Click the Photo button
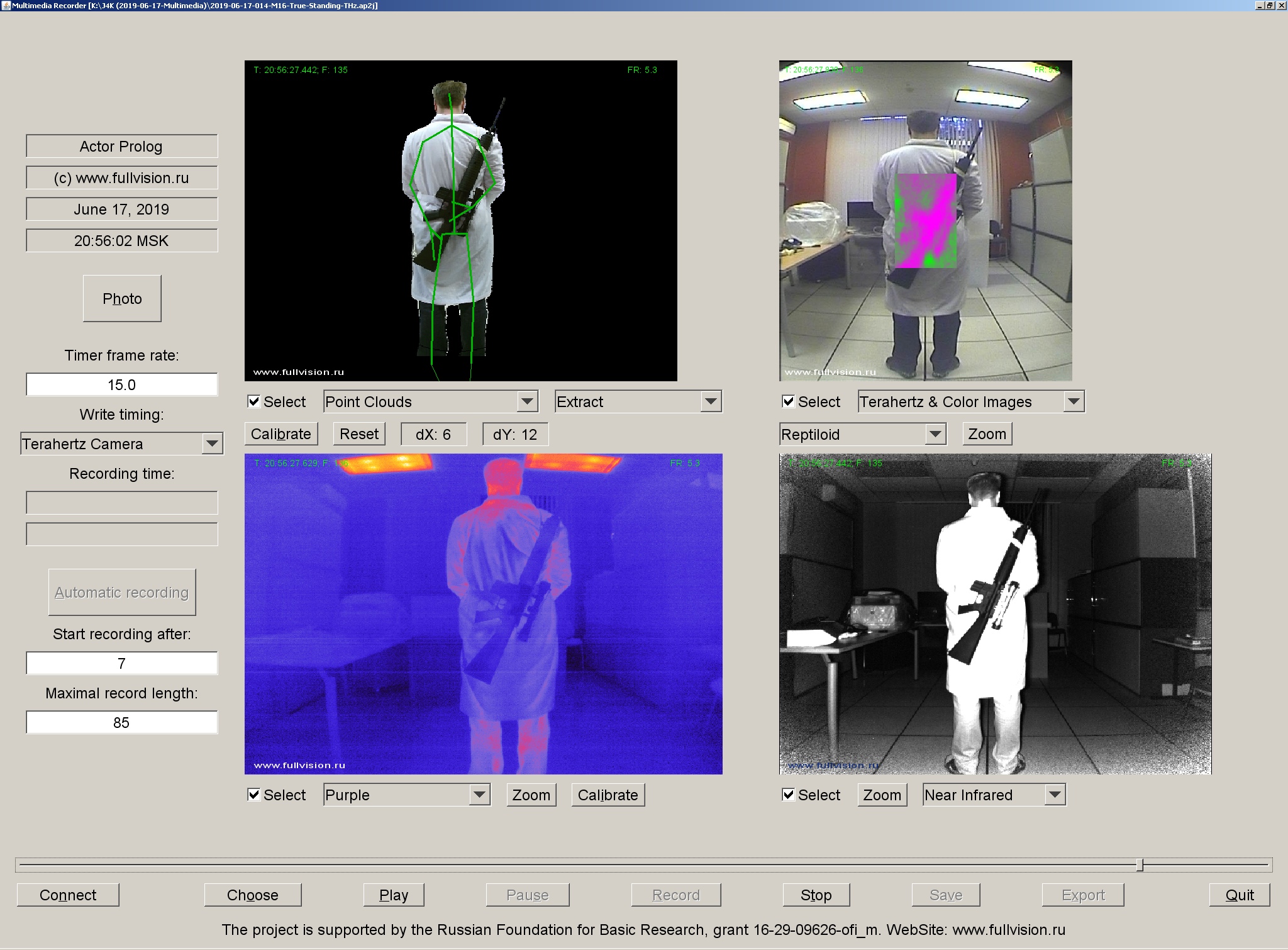The image size is (1288, 950). pos(122,298)
